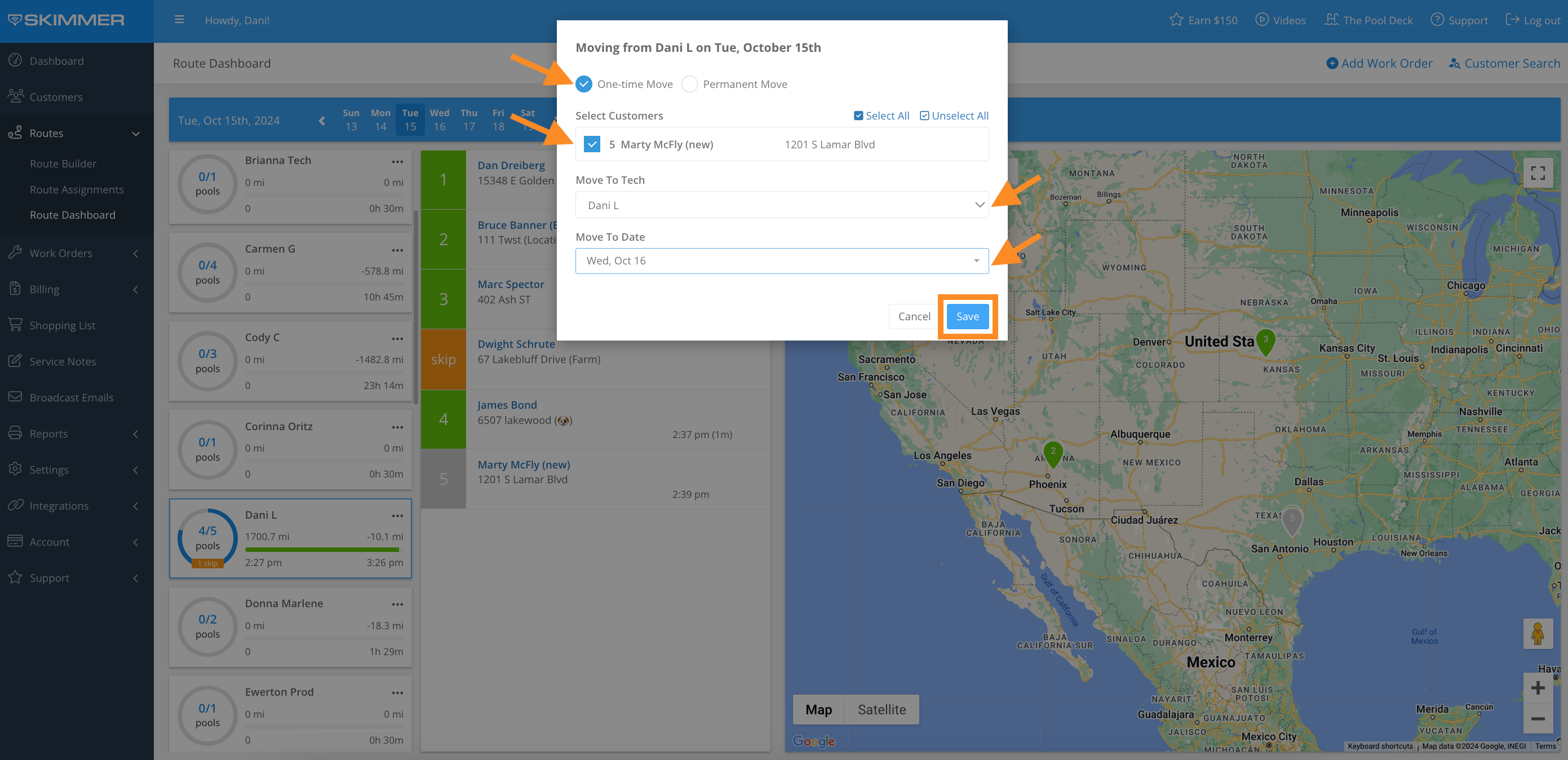
Task: Click the Support star icon in sidebar
Action: click(15, 577)
